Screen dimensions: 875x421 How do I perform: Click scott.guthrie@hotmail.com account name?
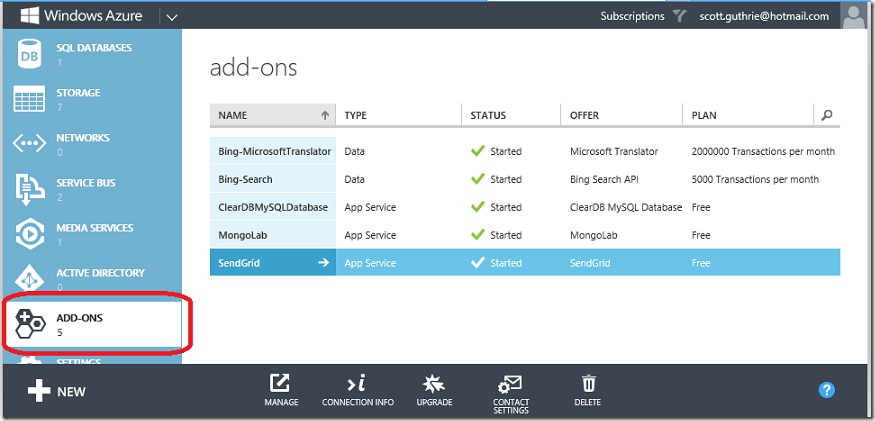764,16
